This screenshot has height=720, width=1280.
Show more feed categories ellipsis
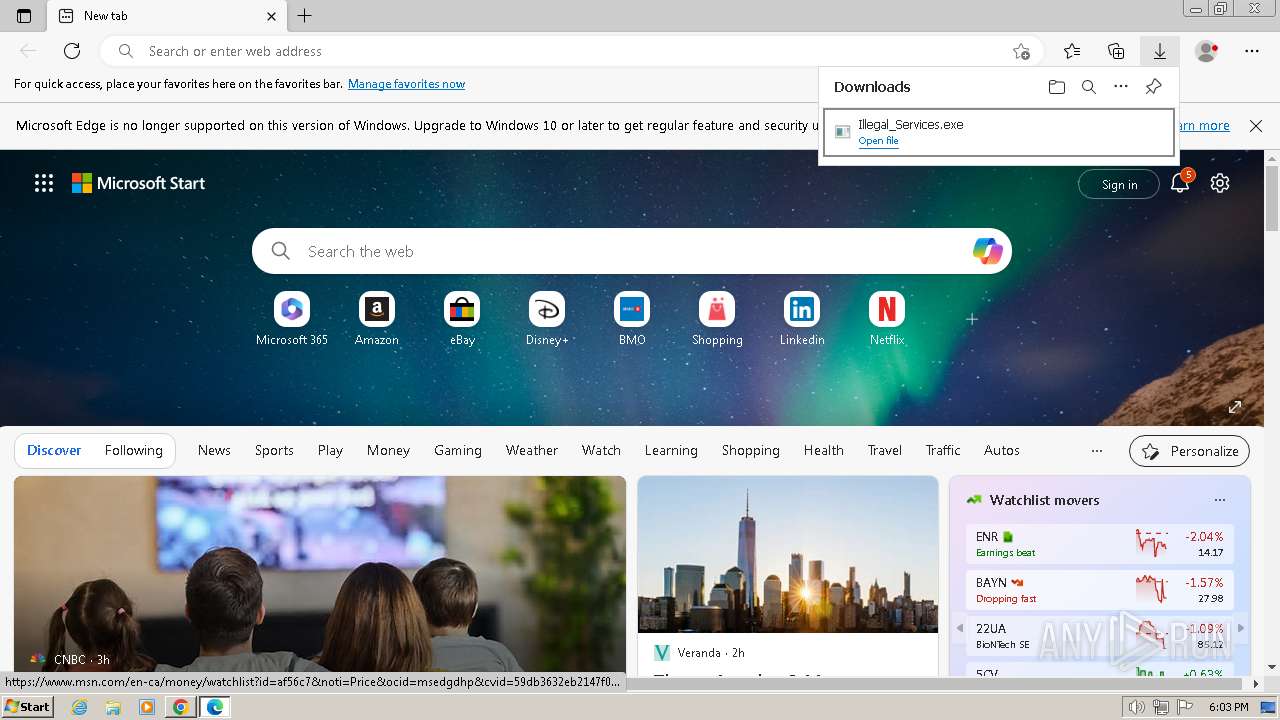coord(1097,451)
